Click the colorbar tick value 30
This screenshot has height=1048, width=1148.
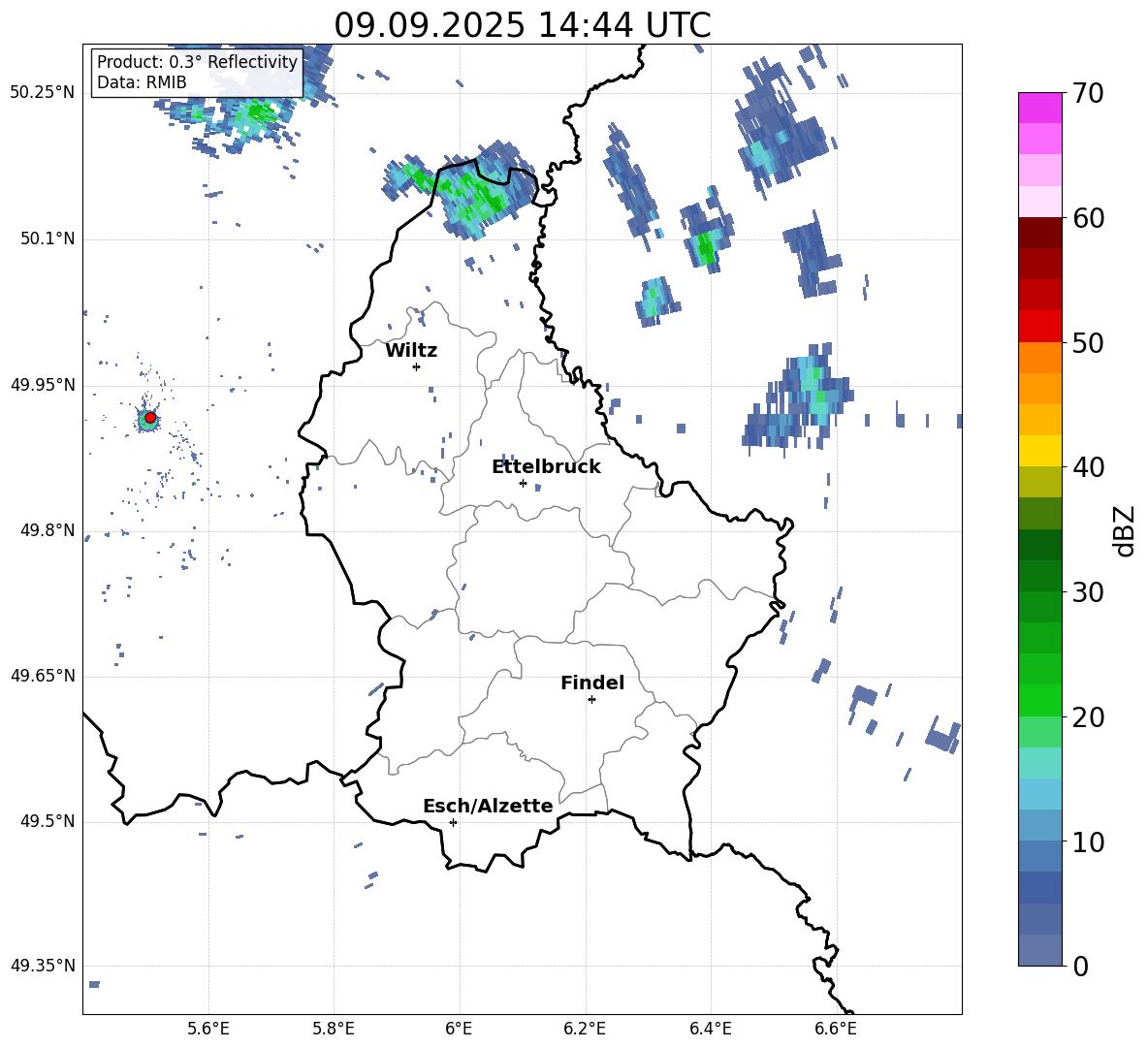tap(1088, 592)
